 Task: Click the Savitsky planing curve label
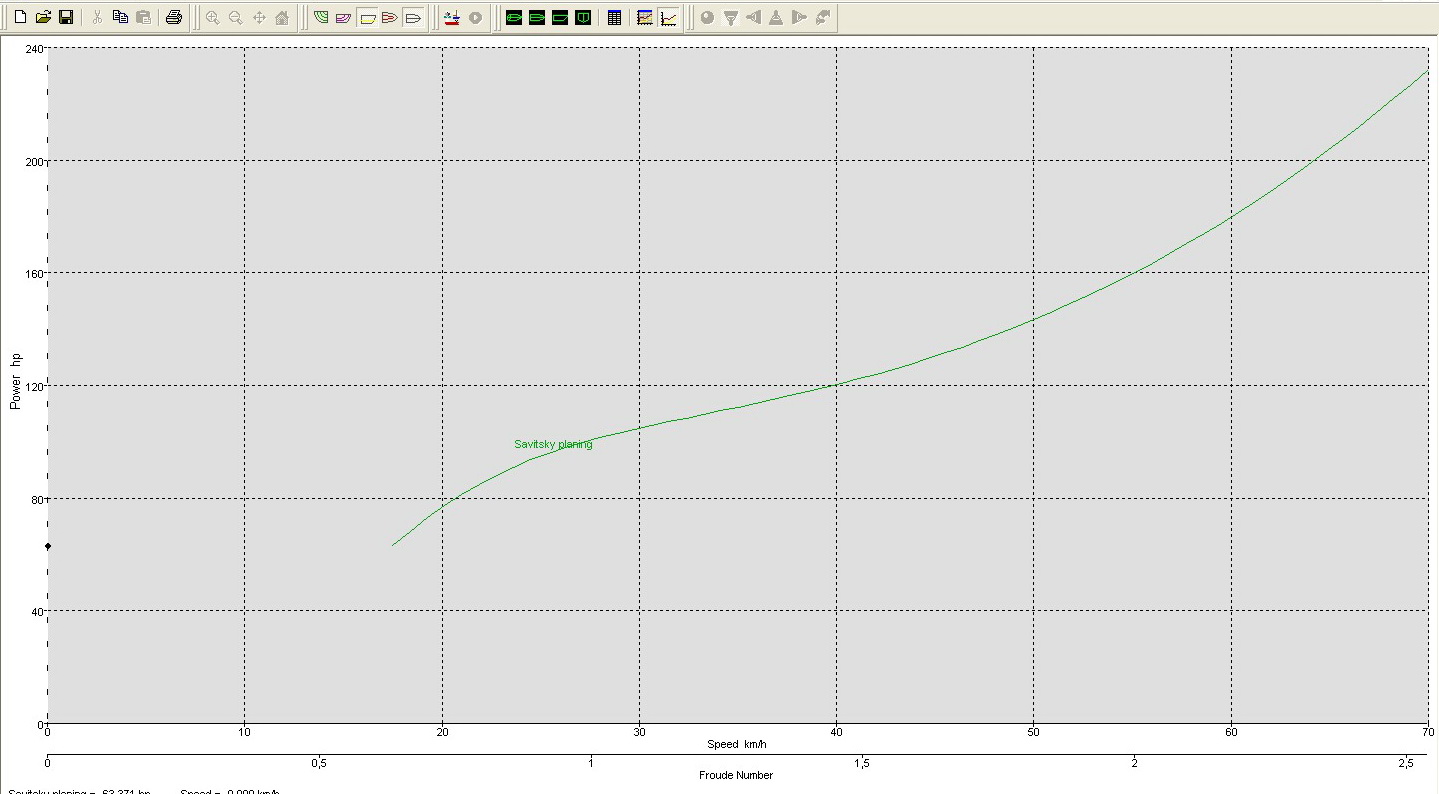coord(553,444)
